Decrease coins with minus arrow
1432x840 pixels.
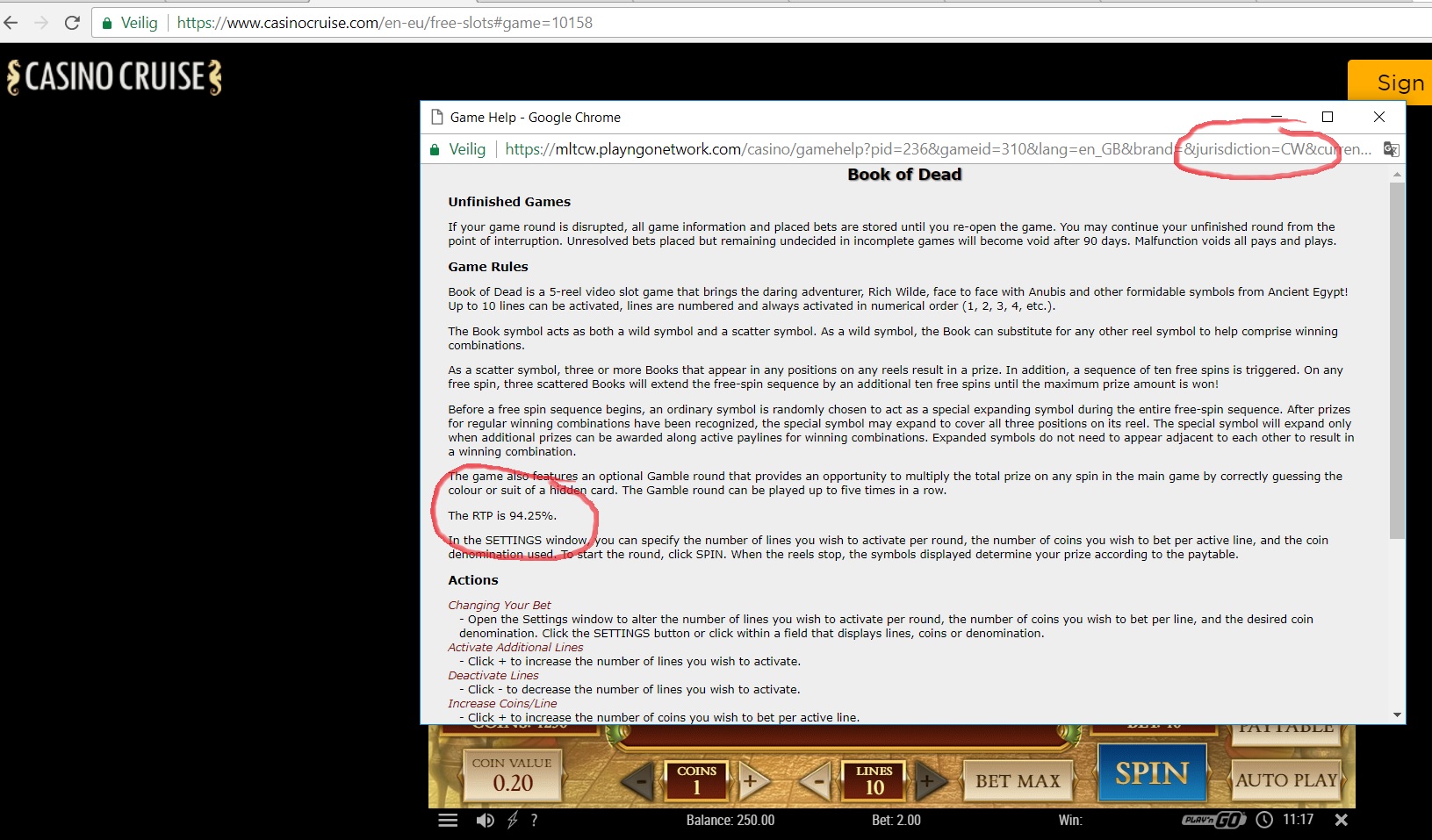pyautogui.click(x=640, y=780)
